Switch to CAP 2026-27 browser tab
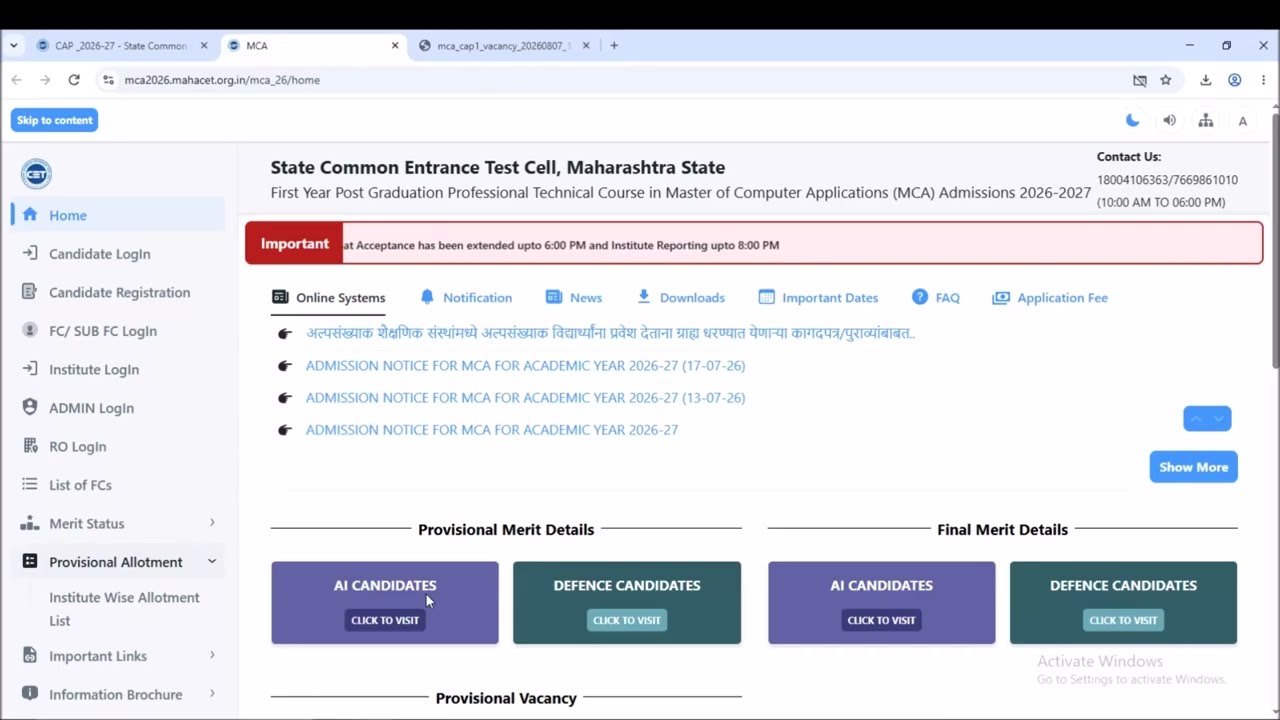The width and height of the screenshot is (1280, 720). click(x=121, y=46)
